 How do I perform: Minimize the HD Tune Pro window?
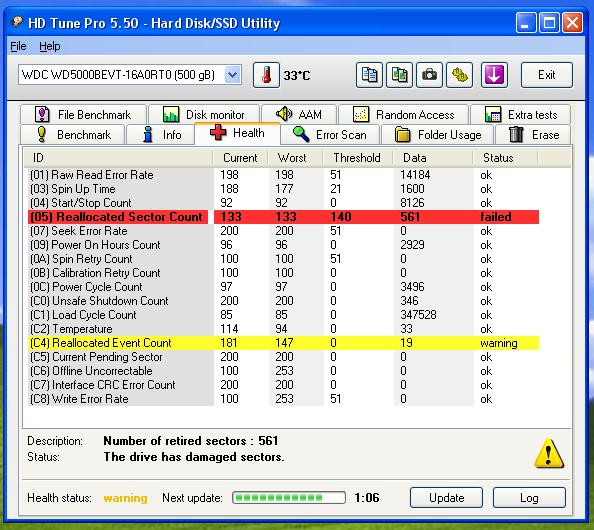(526, 22)
